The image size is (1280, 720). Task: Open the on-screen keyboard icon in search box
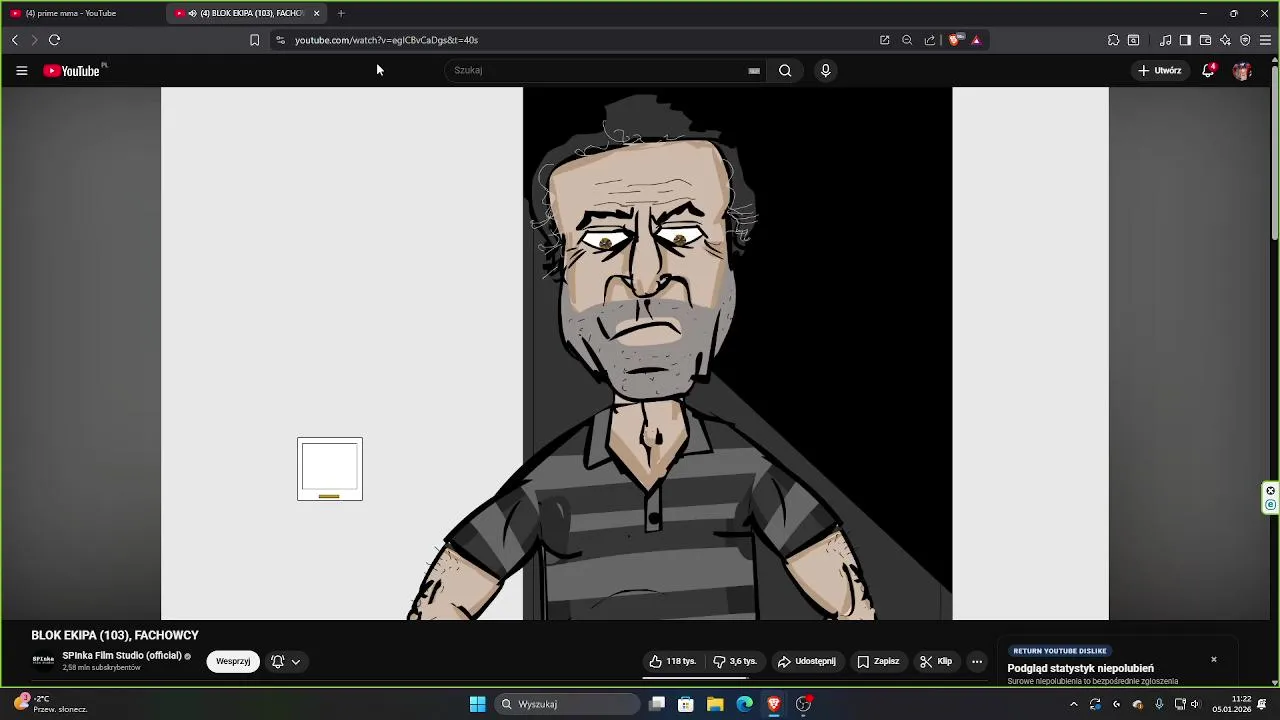point(754,71)
